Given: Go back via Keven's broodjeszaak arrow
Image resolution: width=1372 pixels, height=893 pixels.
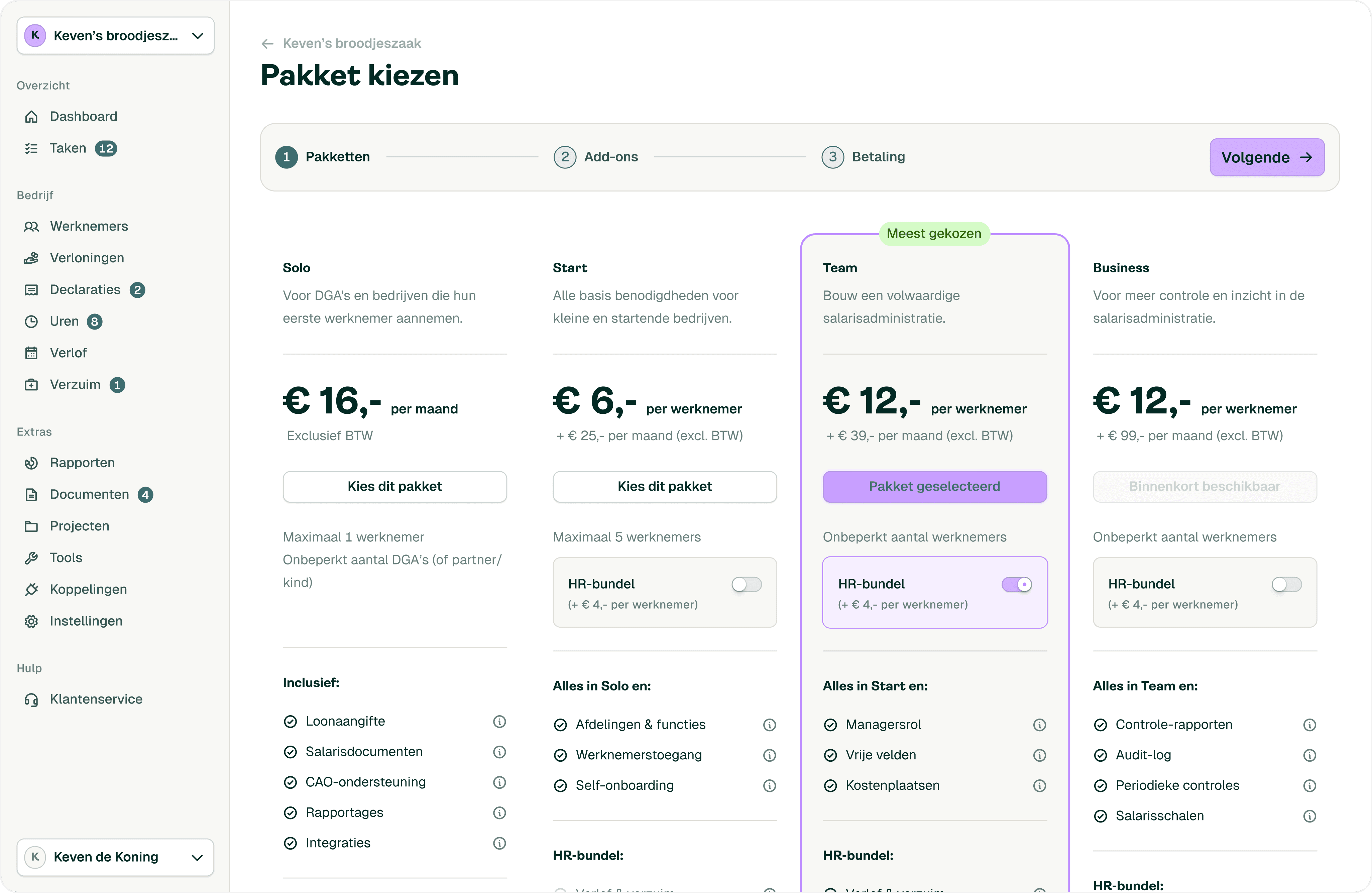Looking at the screenshot, I should pyautogui.click(x=267, y=44).
